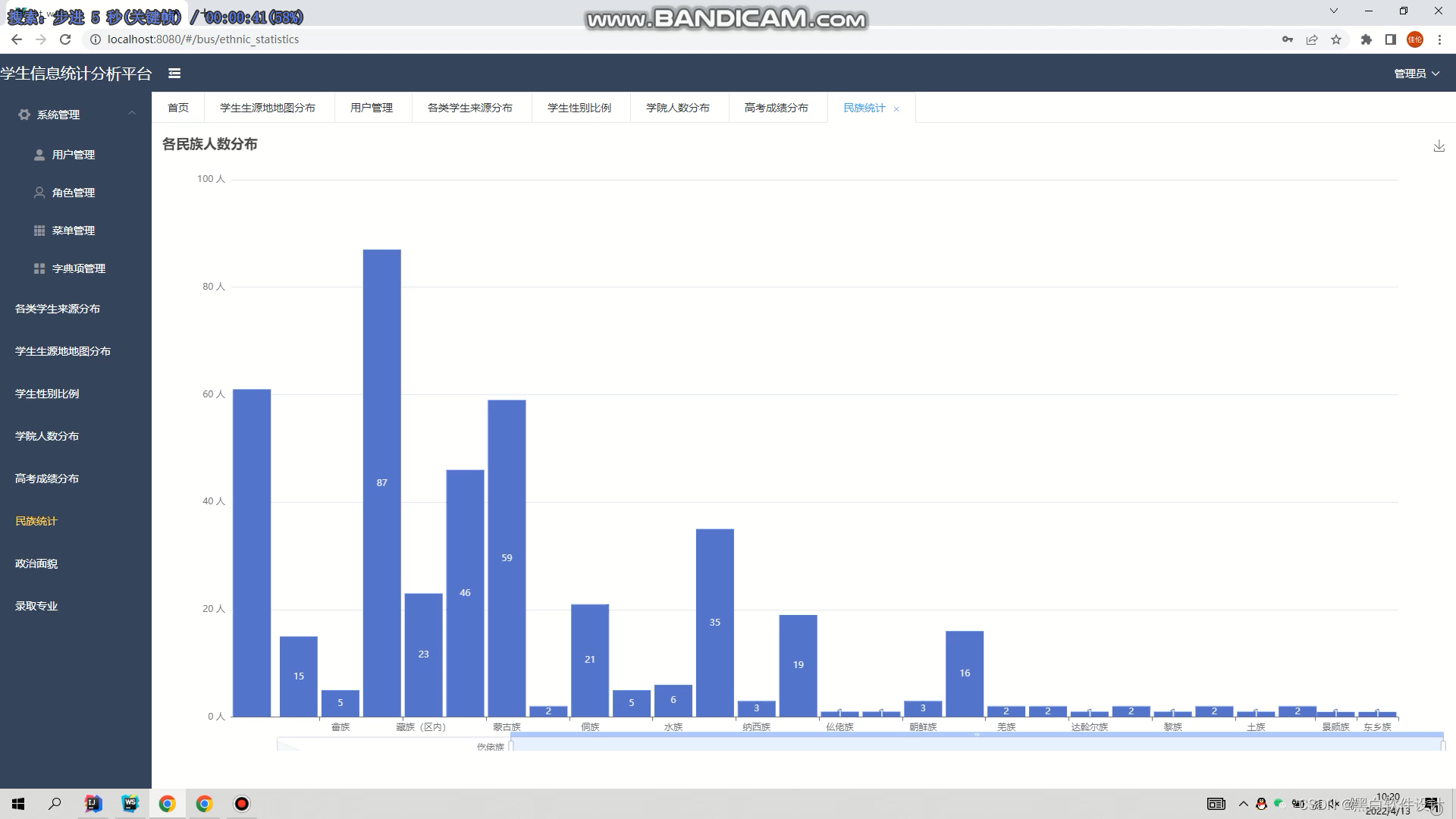Open 角色管理 in the sidebar
The height and width of the screenshot is (819, 1456).
click(x=74, y=193)
